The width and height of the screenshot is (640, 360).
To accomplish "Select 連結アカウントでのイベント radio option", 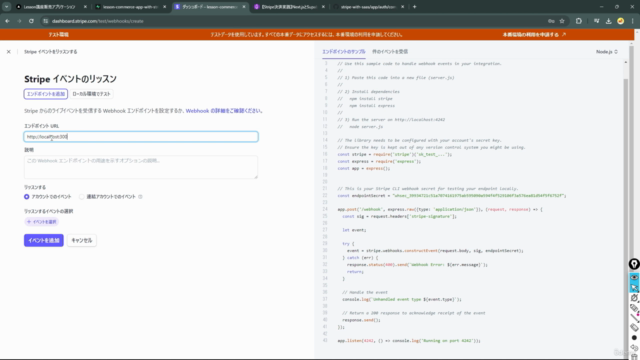I will (x=82, y=197).
